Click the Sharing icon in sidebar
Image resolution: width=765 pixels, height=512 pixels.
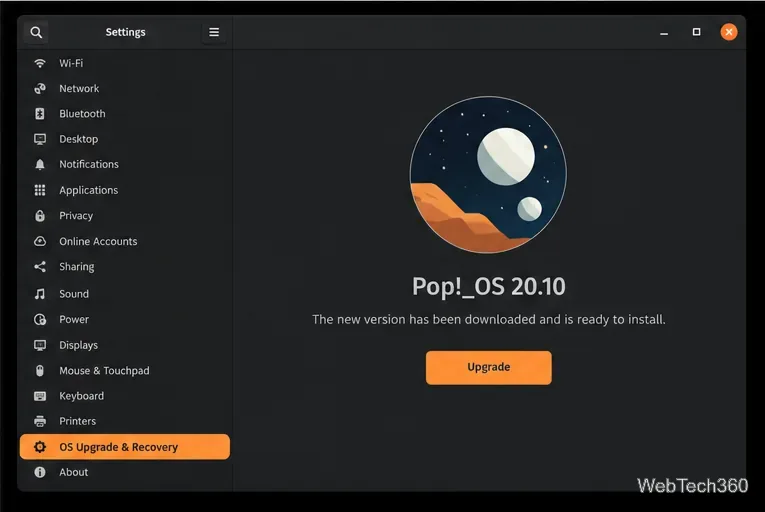pos(40,266)
